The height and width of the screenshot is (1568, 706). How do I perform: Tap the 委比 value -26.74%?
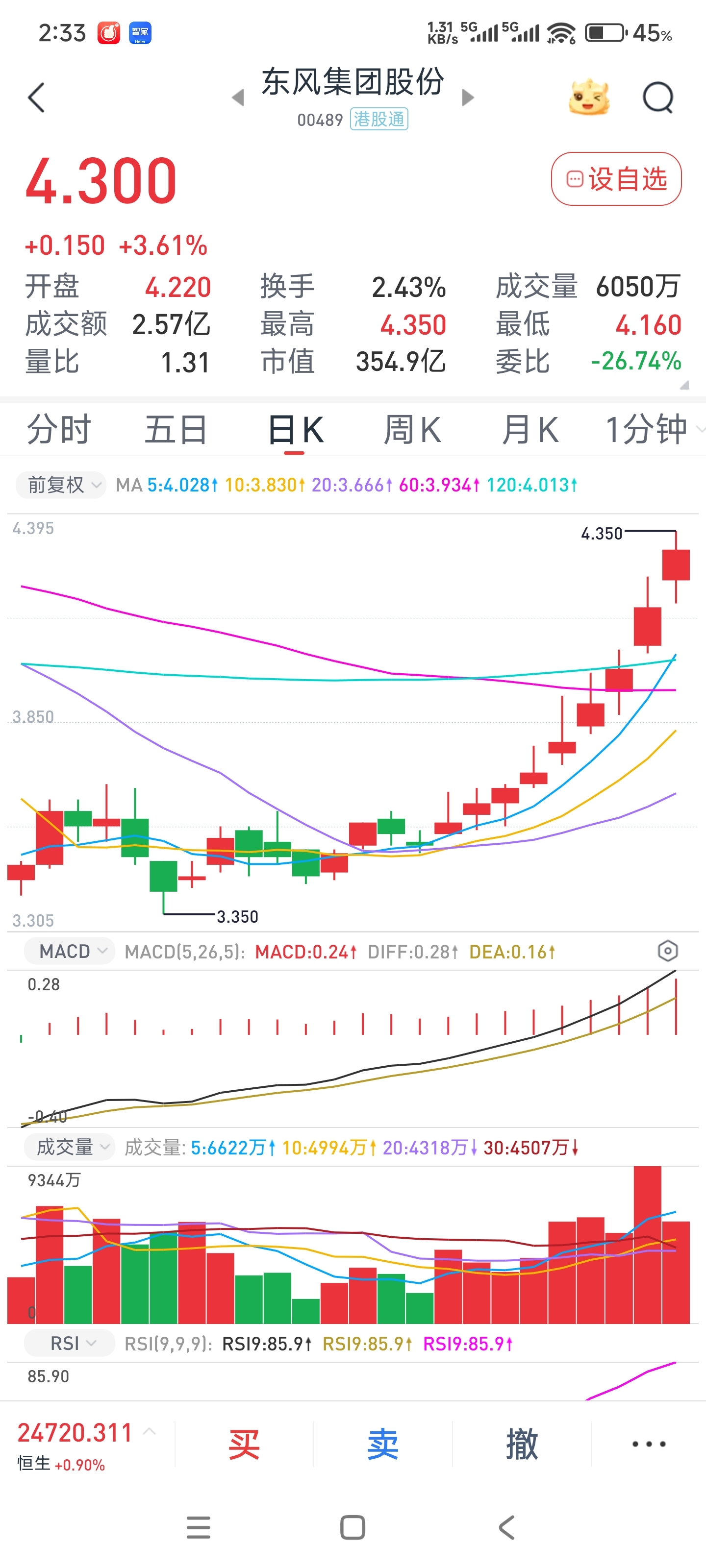[636, 361]
